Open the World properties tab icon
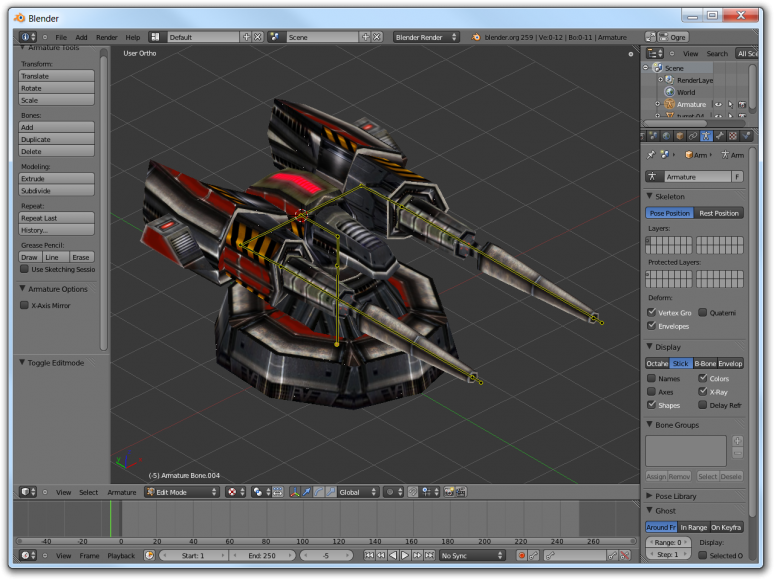Viewport: 774px width, 580px height. point(667,136)
